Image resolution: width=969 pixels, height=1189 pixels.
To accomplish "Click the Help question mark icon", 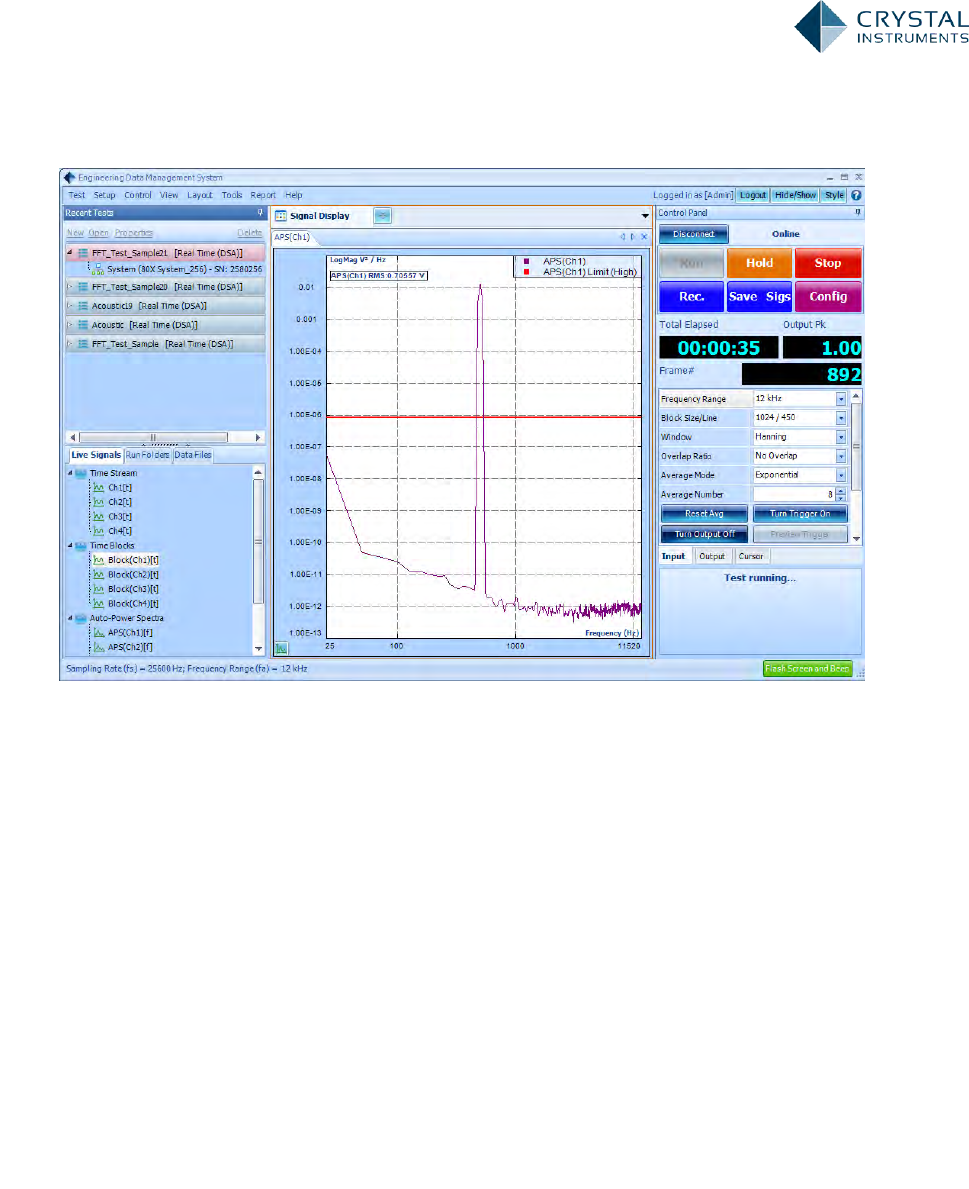I will coord(856,195).
